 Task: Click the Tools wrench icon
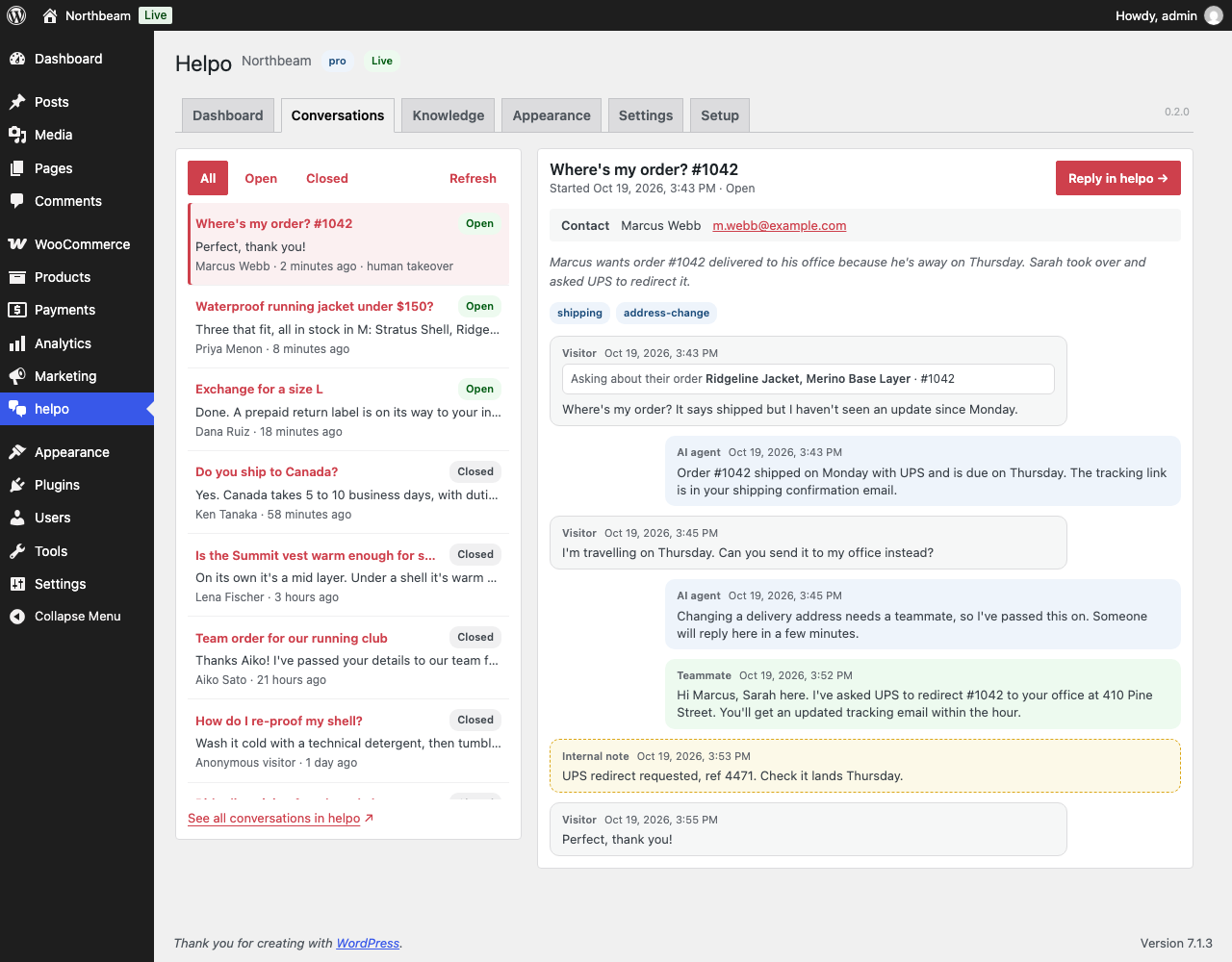(x=17, y=551)
